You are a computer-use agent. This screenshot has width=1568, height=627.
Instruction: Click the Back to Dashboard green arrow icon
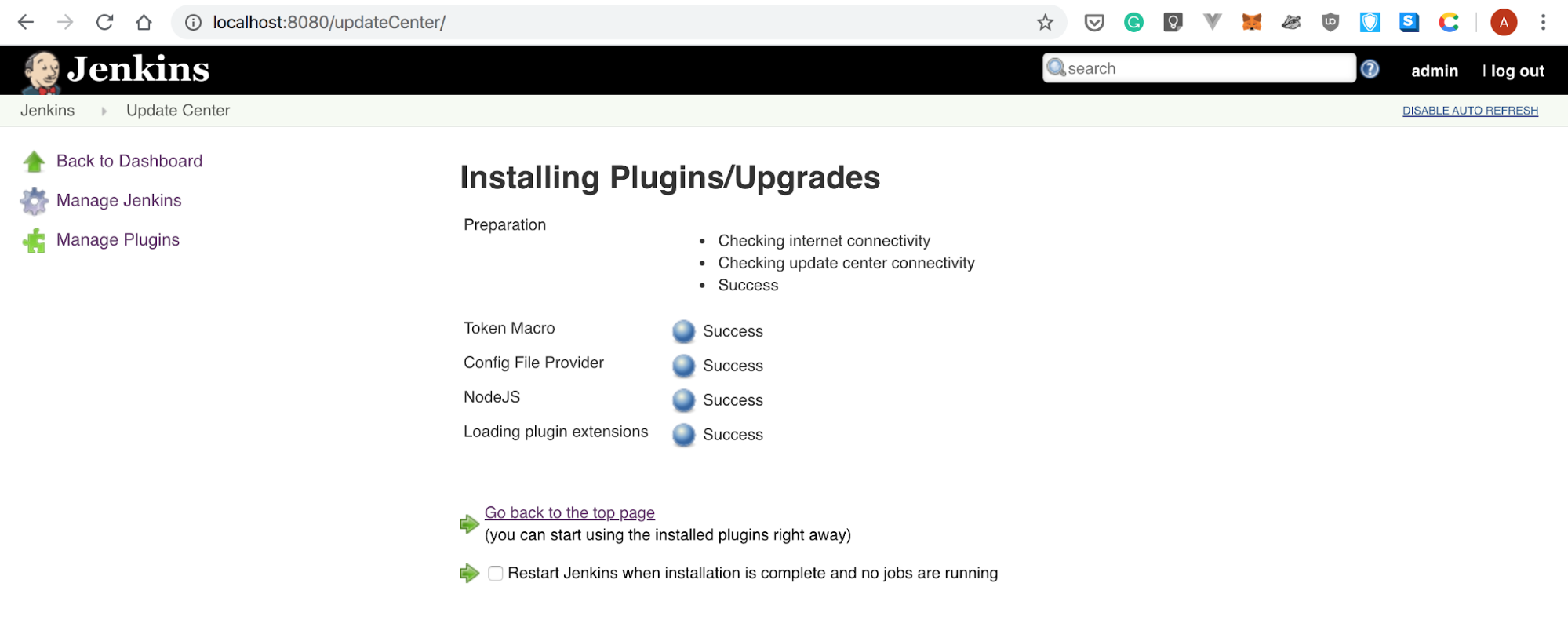(x=34, y=162)
